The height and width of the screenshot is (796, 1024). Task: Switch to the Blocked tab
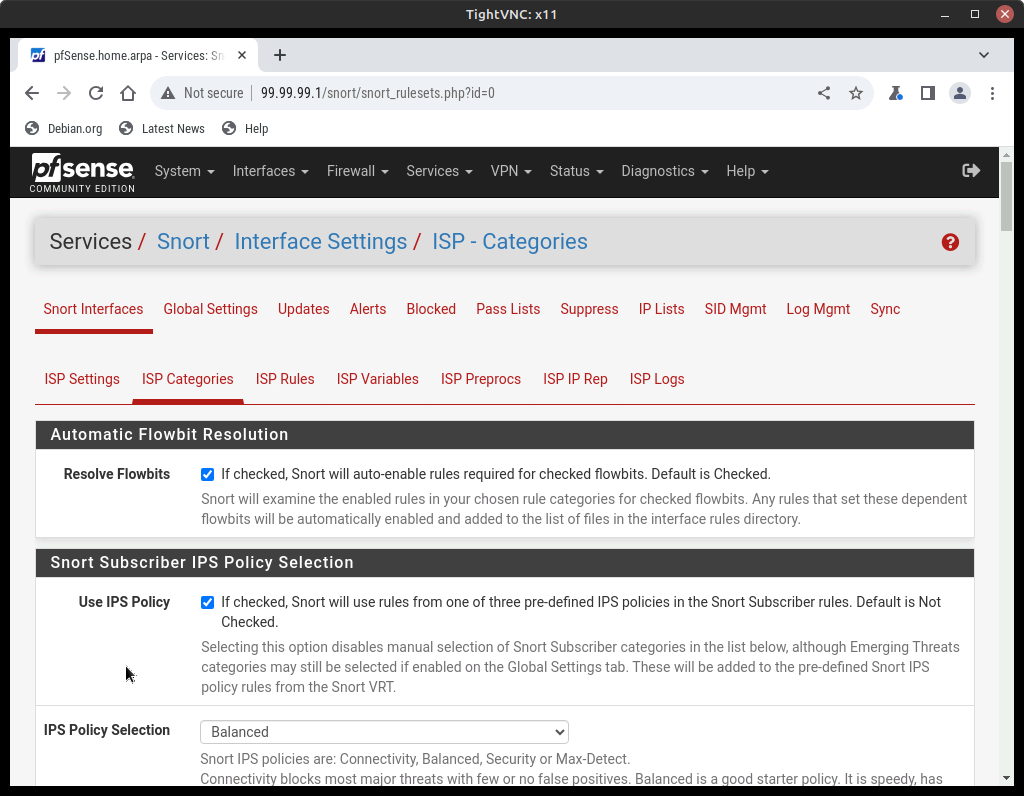coord(431,310)
